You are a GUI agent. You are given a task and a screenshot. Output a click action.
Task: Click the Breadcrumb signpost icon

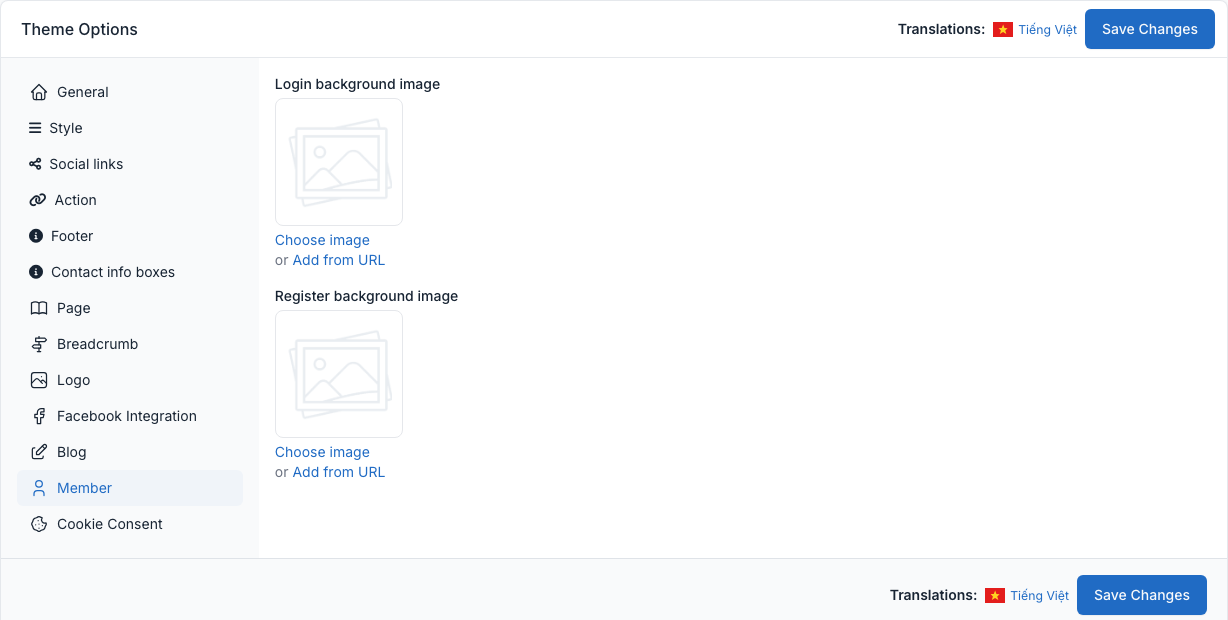[39, 344]
